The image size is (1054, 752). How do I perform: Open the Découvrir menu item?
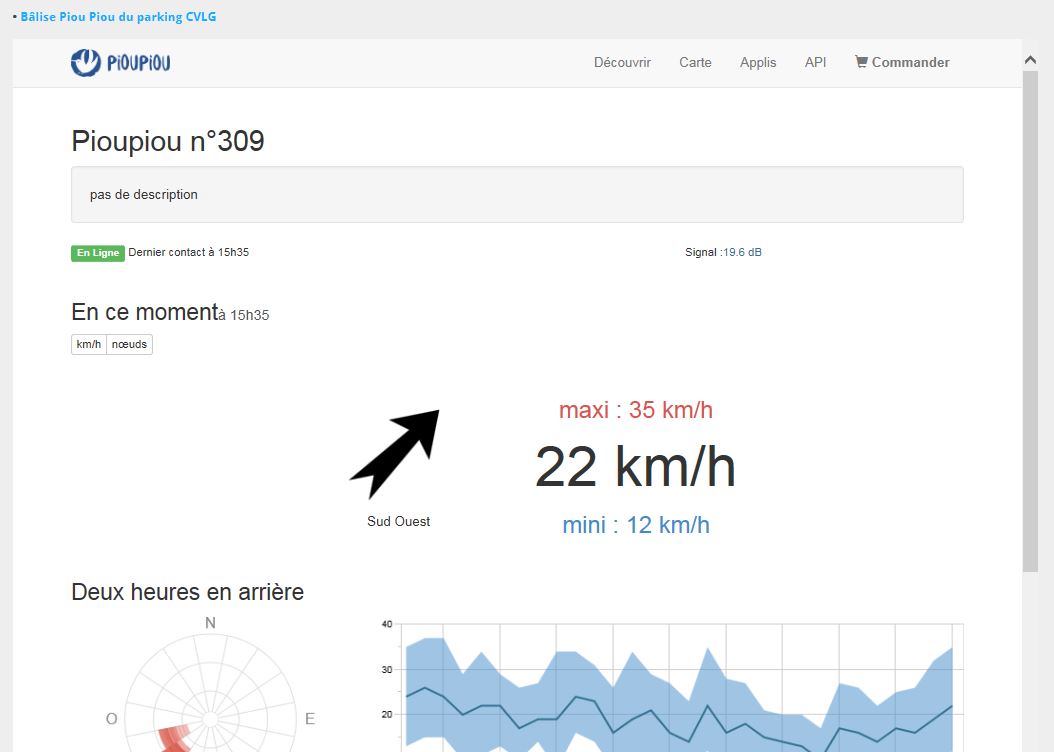(x=622, y=62)
